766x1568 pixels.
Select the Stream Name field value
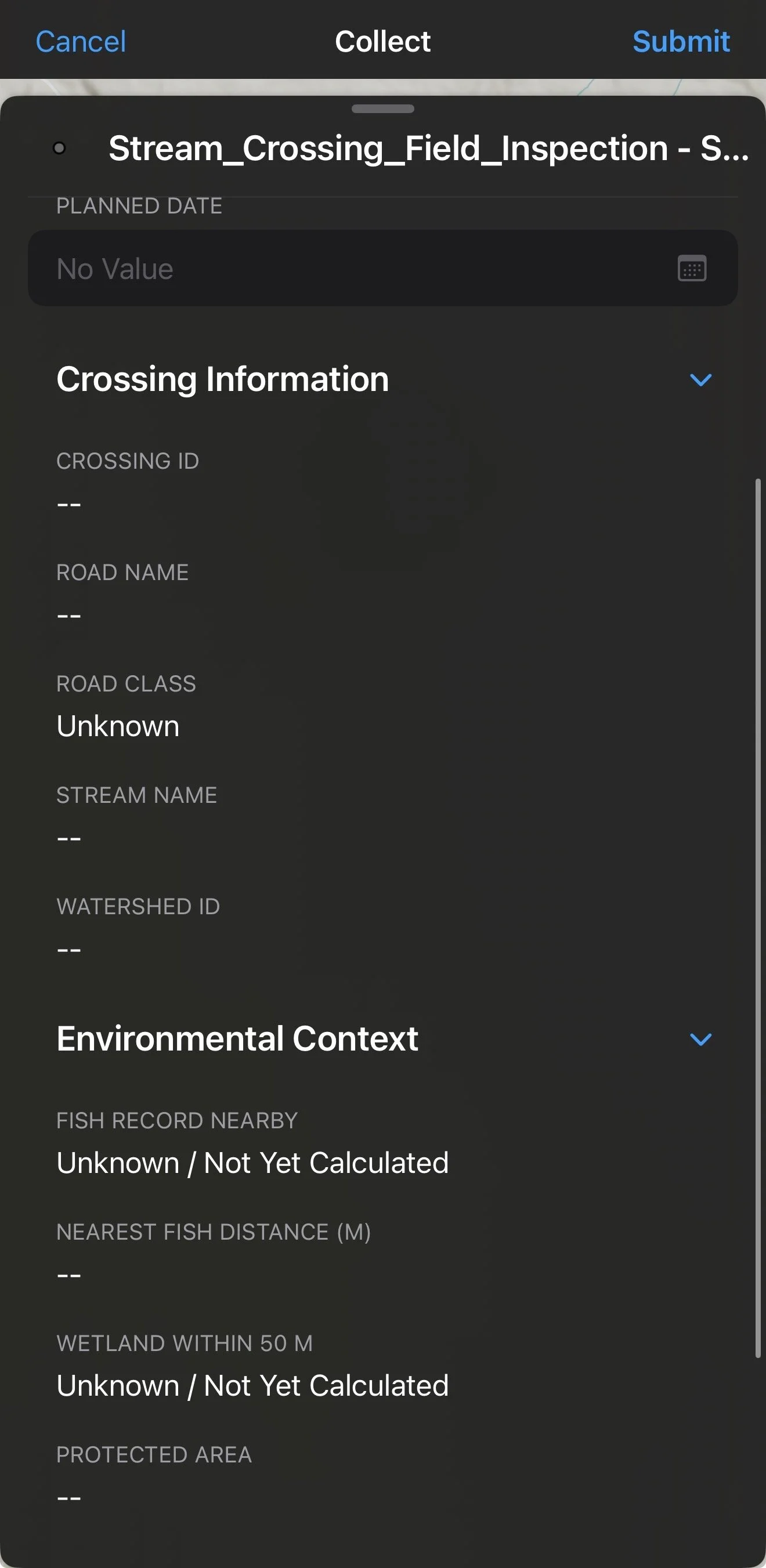[x=69, y=839]
